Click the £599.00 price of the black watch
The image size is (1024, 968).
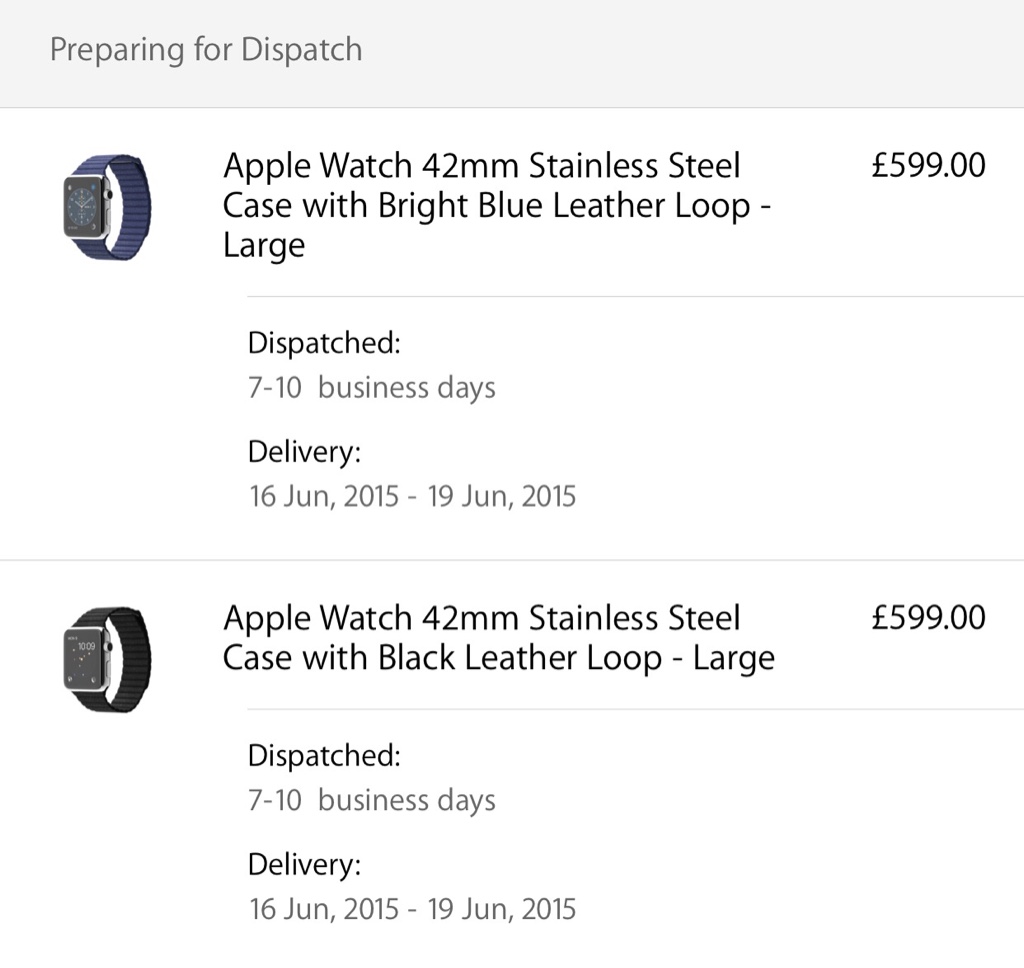pyautogui.click(x=928, y=618)
